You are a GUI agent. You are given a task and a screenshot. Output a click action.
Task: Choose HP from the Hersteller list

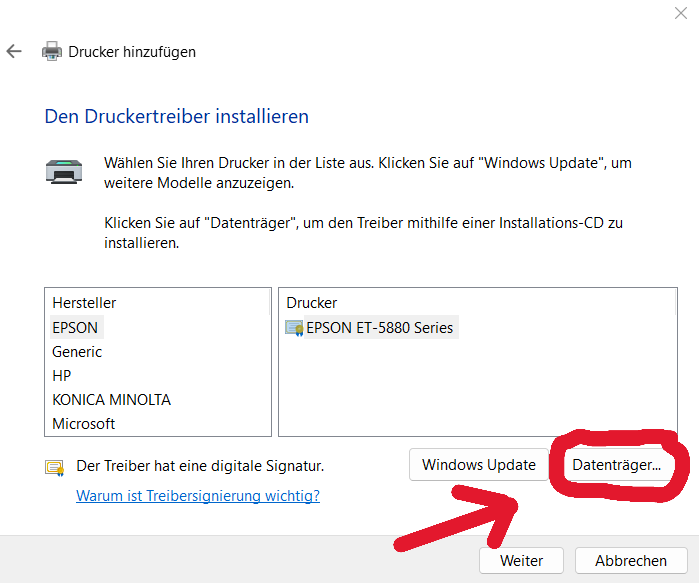click(62, 376)
